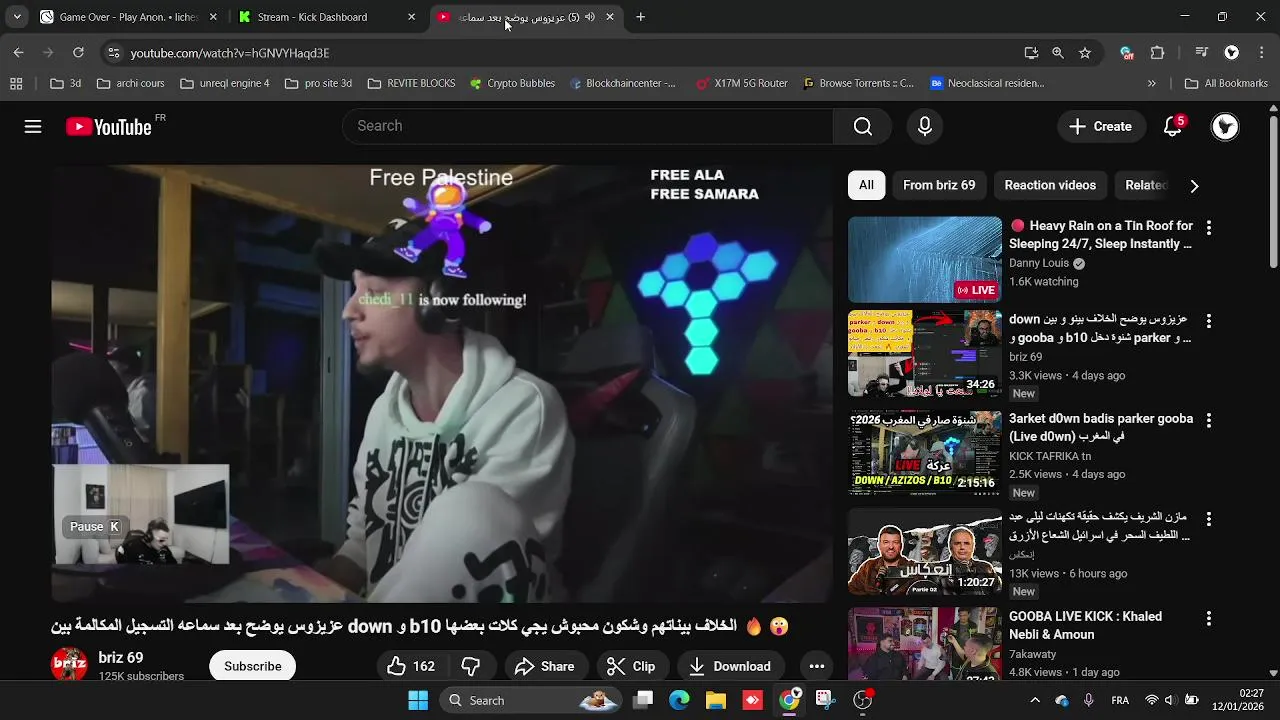View site information icon in address bar
The width and height of the screenshot is (1280, 720).
[x=113, y=53]
